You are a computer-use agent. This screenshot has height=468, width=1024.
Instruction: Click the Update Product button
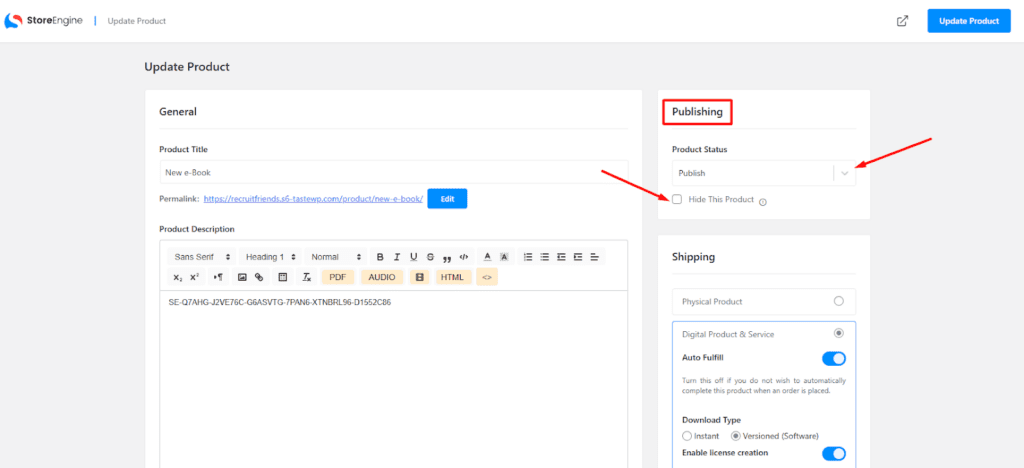pos(969,21)
